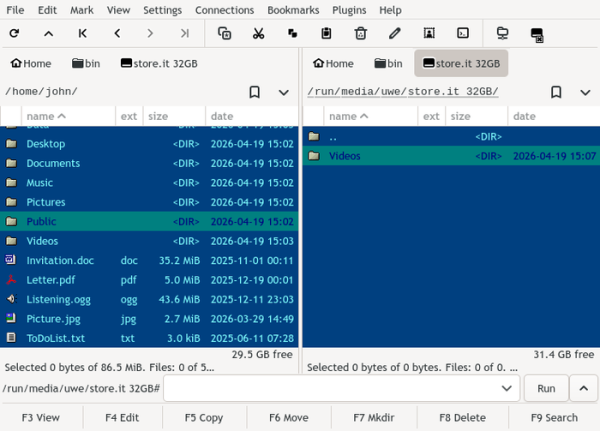
Task: Click the Invitation.doc document icon
Action: pyautogui.click(x=11, y=260)
